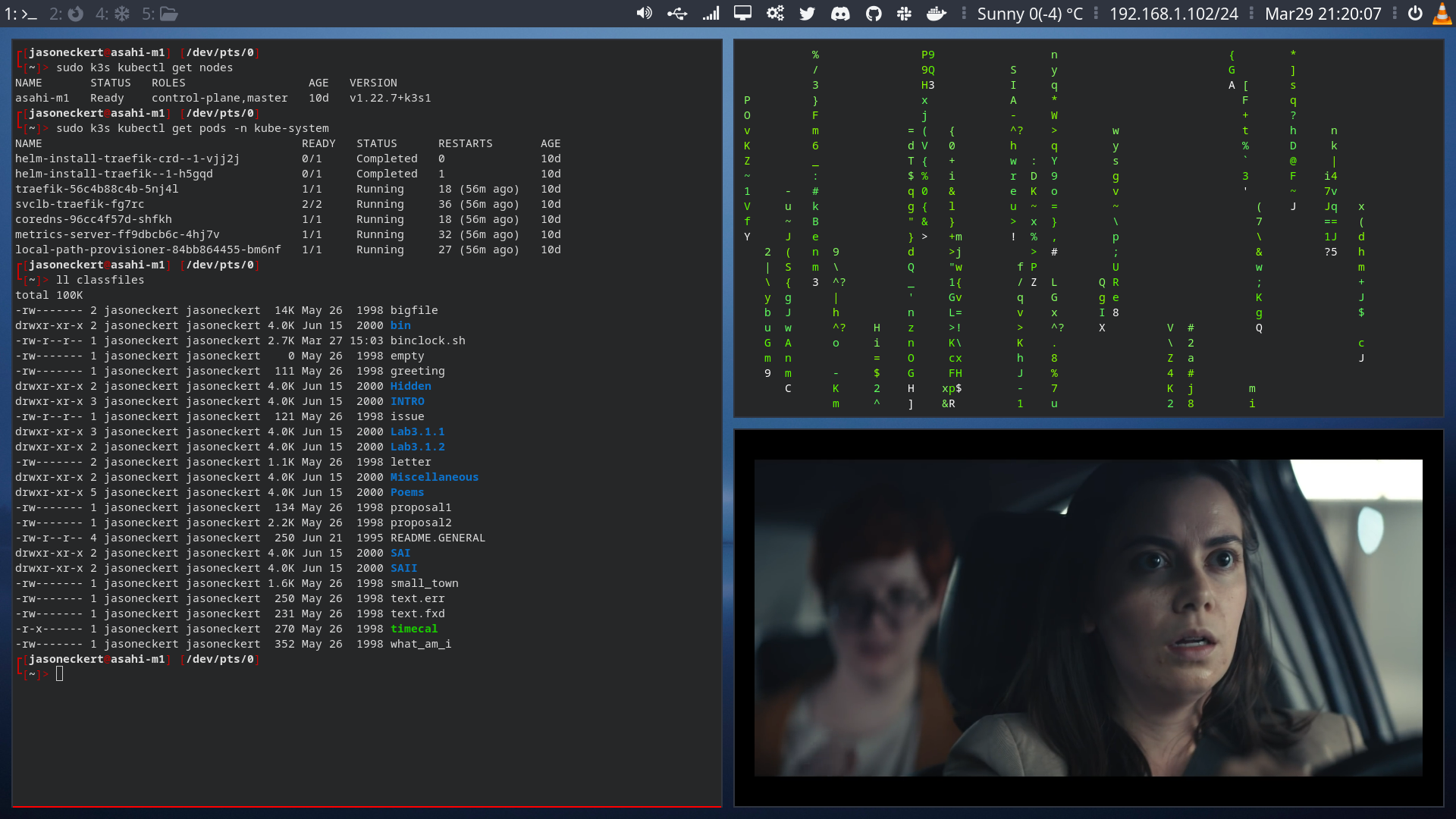Click the 'Hidden' directory entry
Screen dimensions: 1456x819
tap(410, 386)
